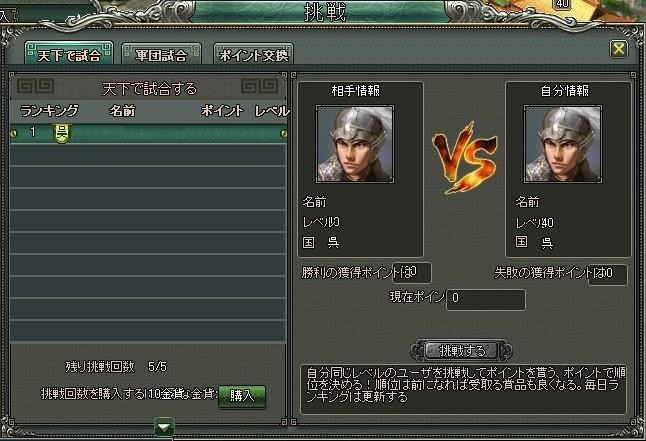Click the 勝利の獲得ポイント value box
646x441 pixels.
pos(412,273)
